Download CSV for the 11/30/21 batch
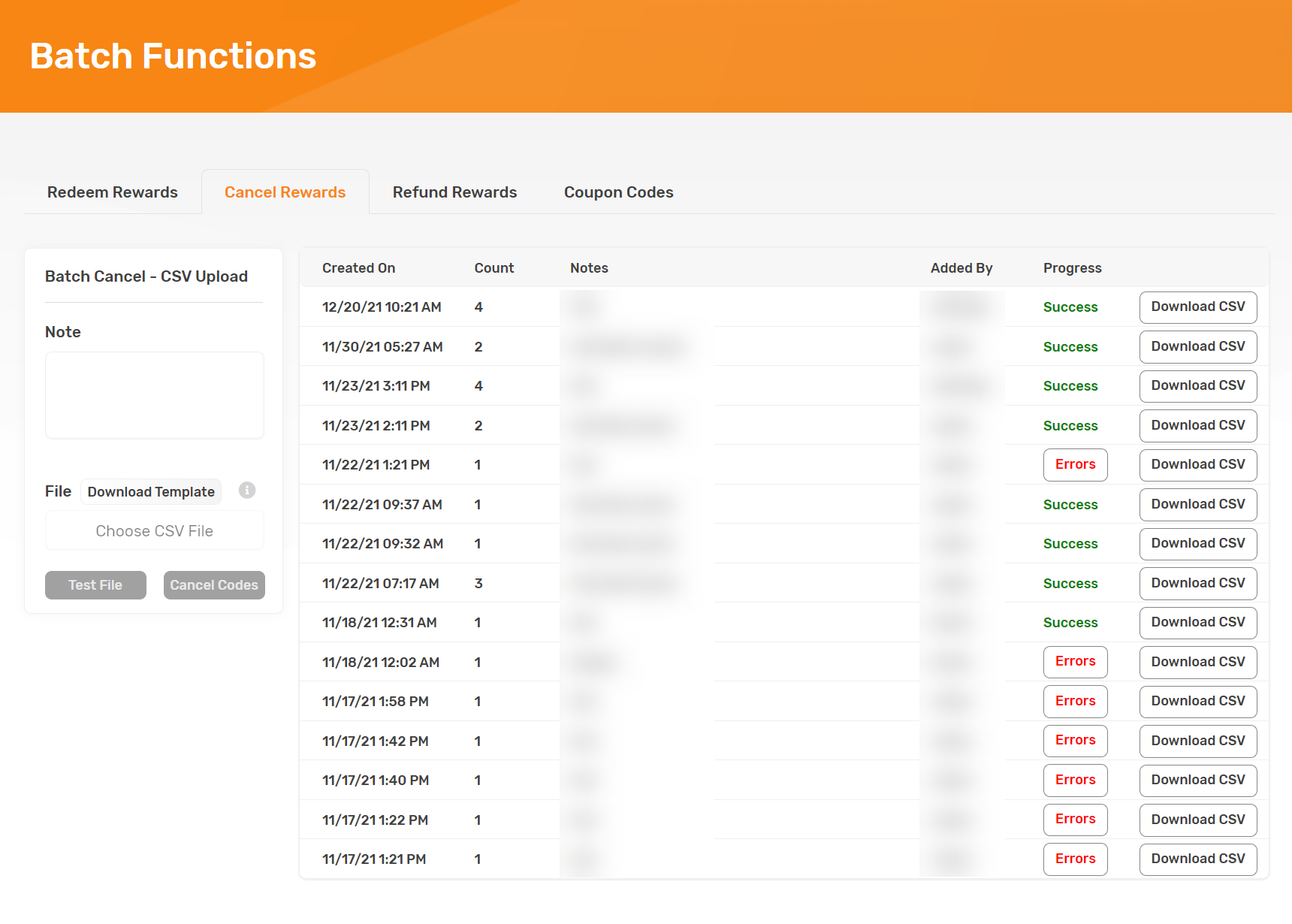1292x924 pixels. (1197, 346)
